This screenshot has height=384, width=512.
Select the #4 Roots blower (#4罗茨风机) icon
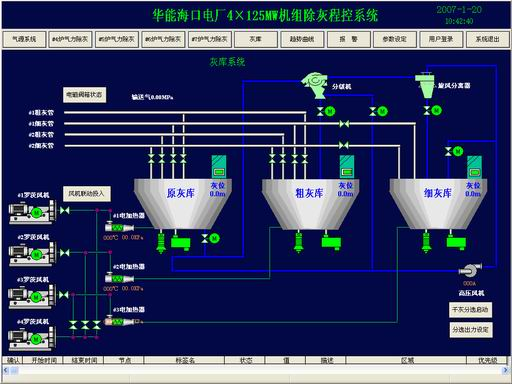coord(32,339)
